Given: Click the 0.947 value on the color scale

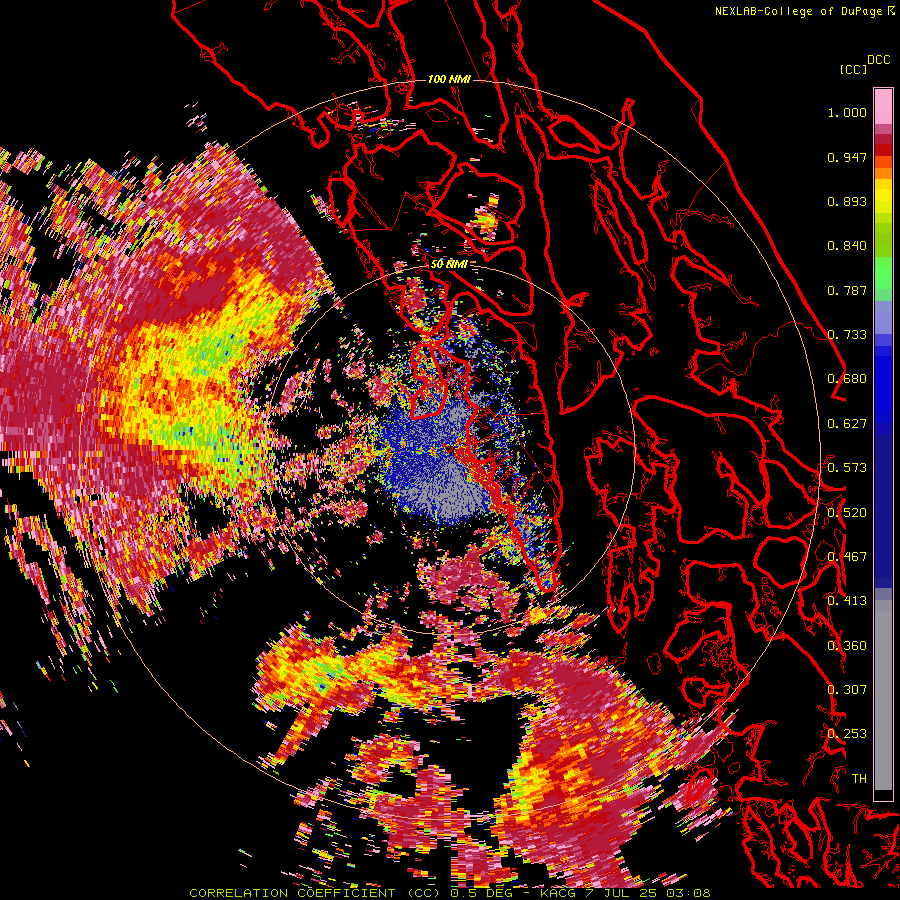Looking at the screenshot, I should pyautogui.click(x=847, y=157).
